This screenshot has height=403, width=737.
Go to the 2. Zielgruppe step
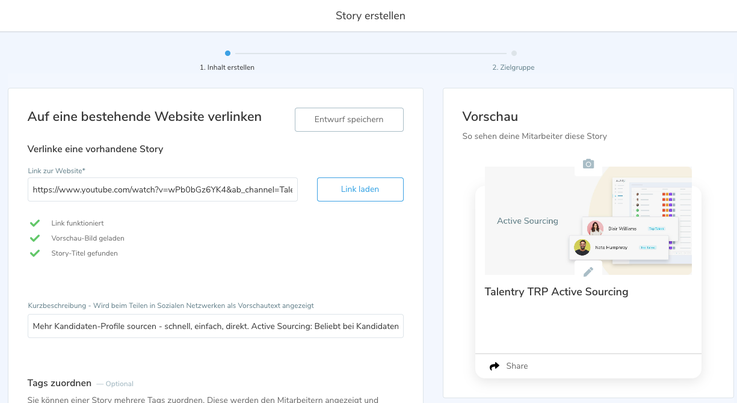pos(513,68)
